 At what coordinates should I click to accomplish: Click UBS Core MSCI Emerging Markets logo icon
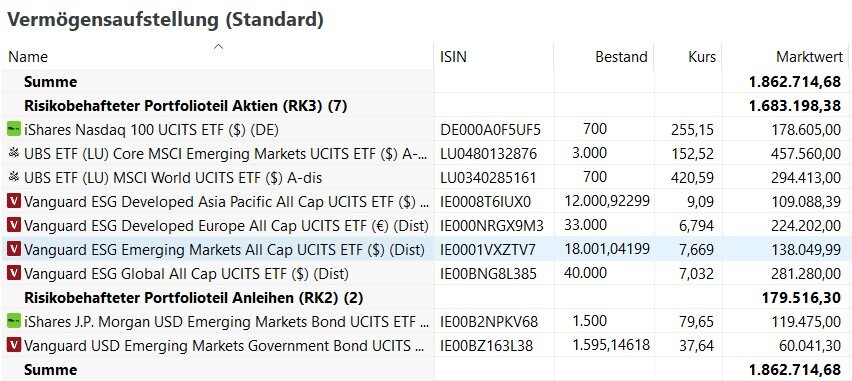coord(14,154)
